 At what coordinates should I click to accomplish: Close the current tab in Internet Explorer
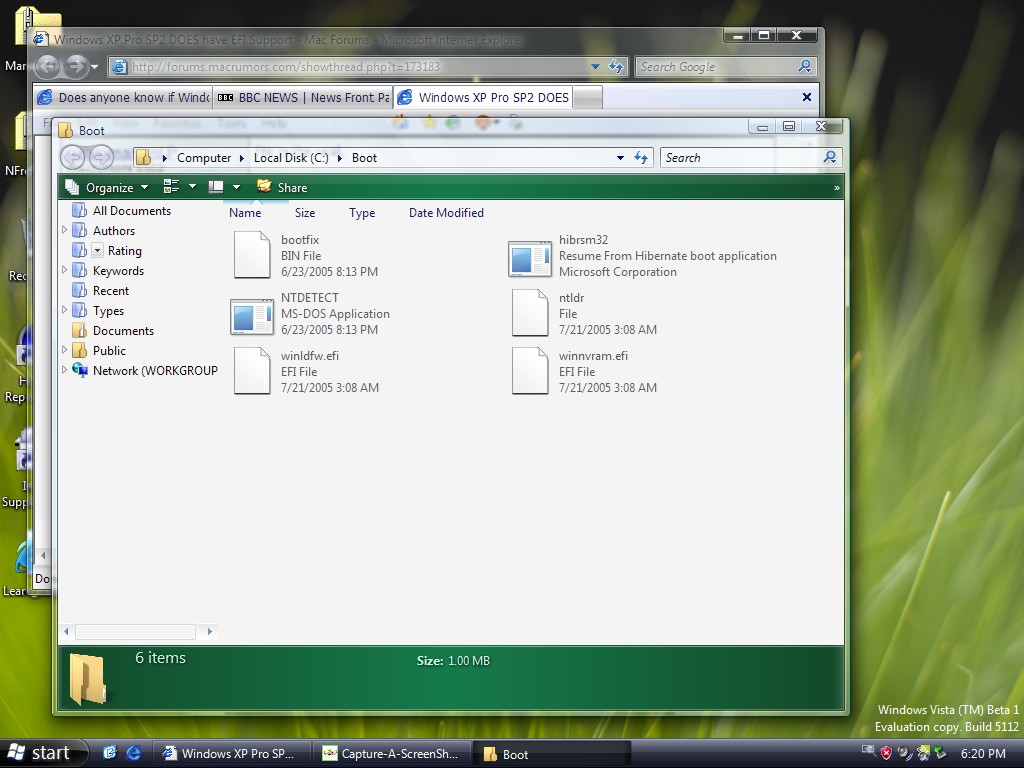(x=807, y=97)
